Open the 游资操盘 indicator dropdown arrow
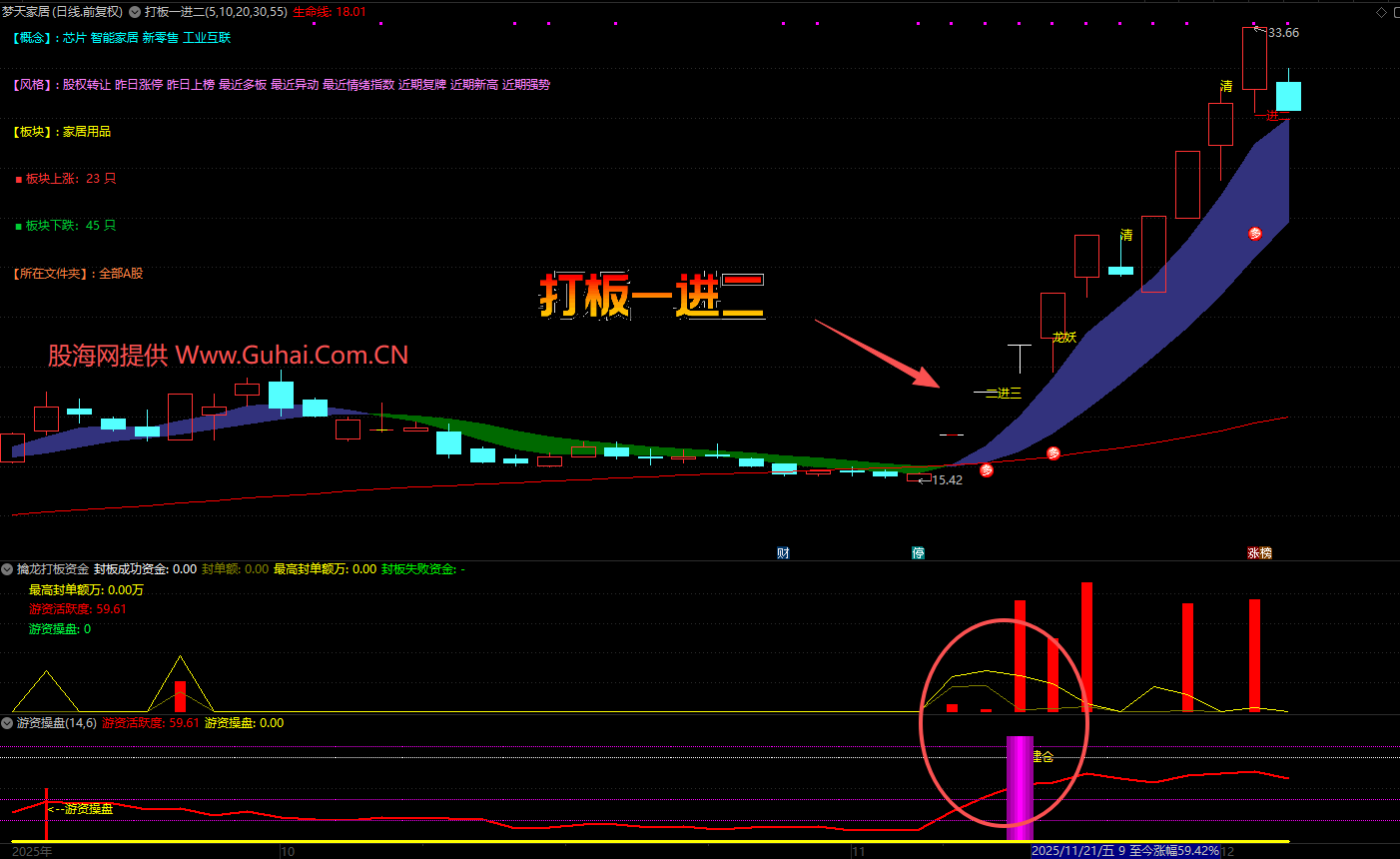1400x859 pixels. click(x=7, y=723)
